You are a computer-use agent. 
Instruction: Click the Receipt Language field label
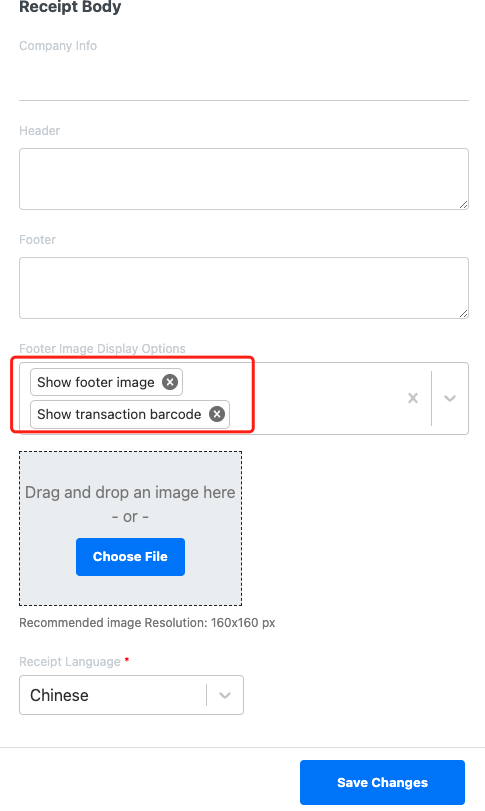[70, 662]
